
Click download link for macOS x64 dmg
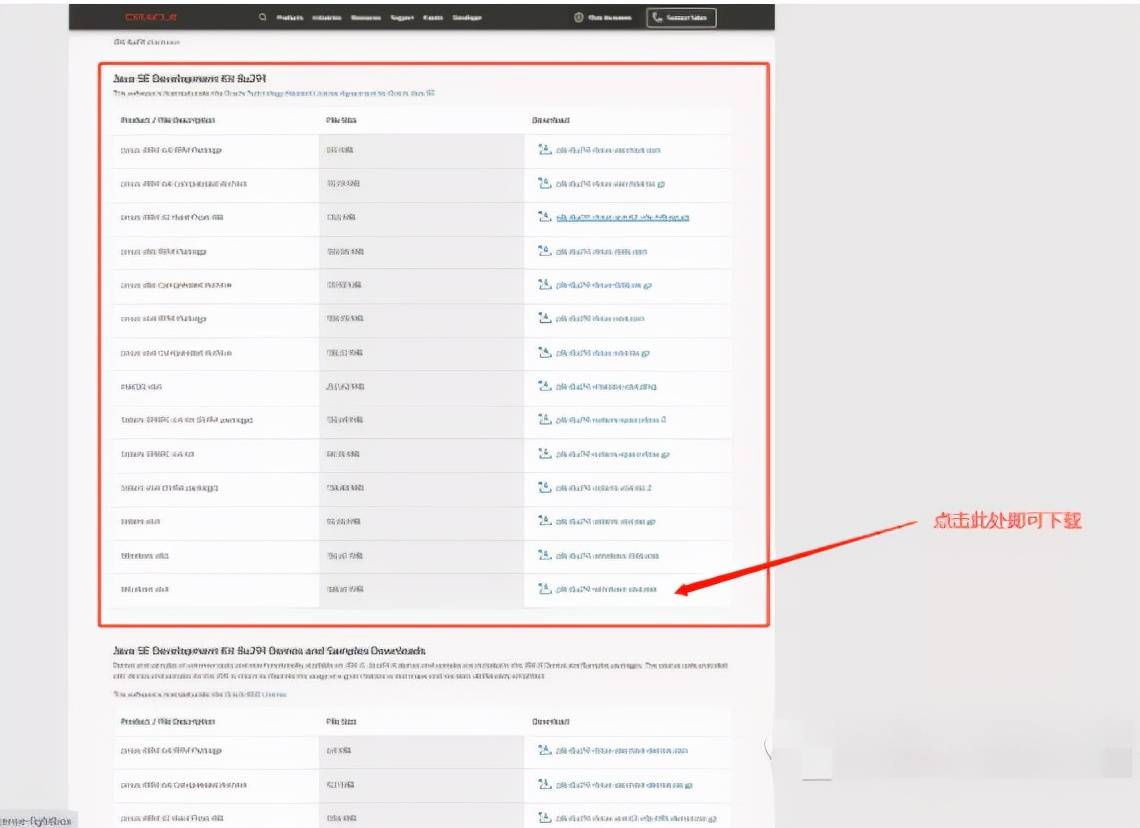tap(606, 387)
